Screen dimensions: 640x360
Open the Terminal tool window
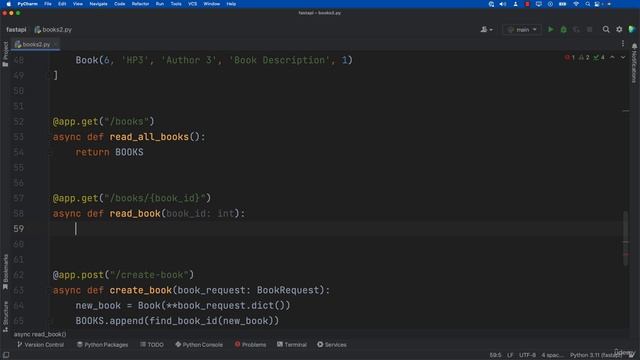click(292, 344)
